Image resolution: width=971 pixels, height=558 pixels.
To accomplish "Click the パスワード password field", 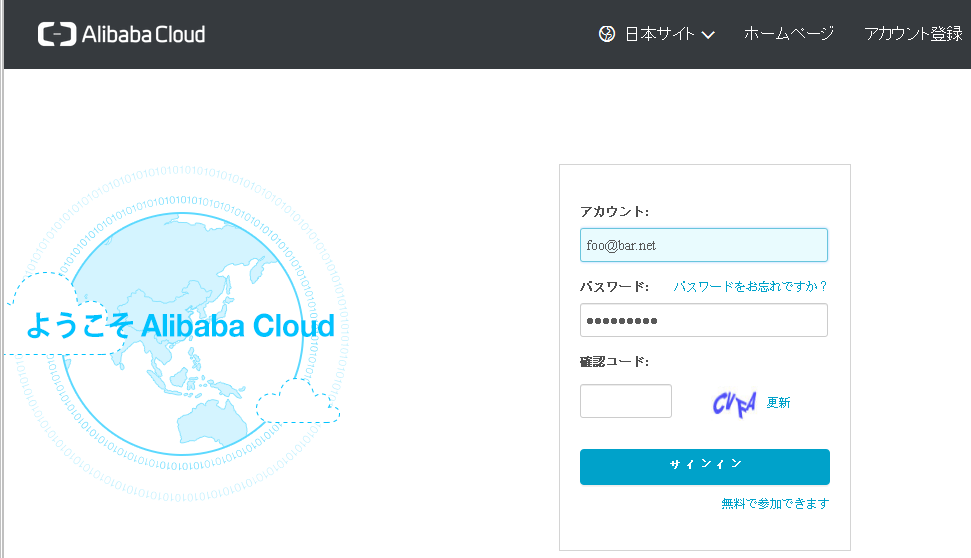I will pyautogui.click(x=703, y=320).
